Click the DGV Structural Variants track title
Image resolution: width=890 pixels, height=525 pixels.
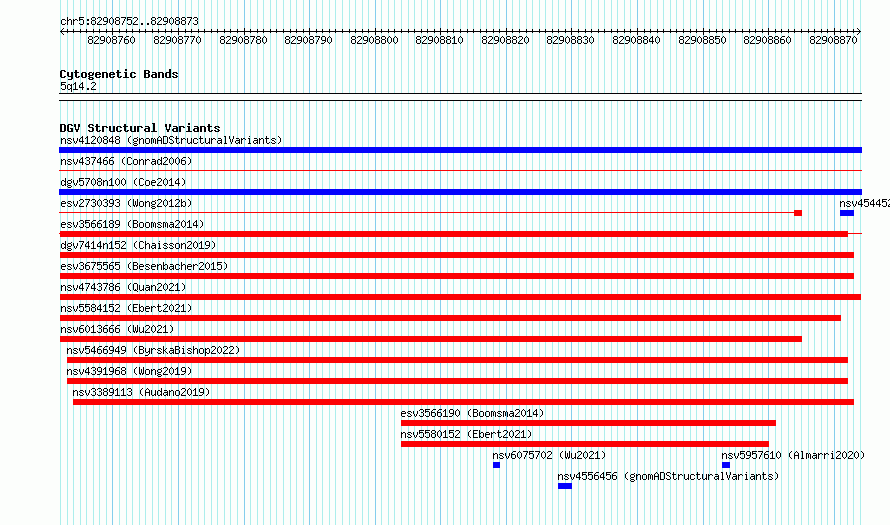[x=140, y=128]
